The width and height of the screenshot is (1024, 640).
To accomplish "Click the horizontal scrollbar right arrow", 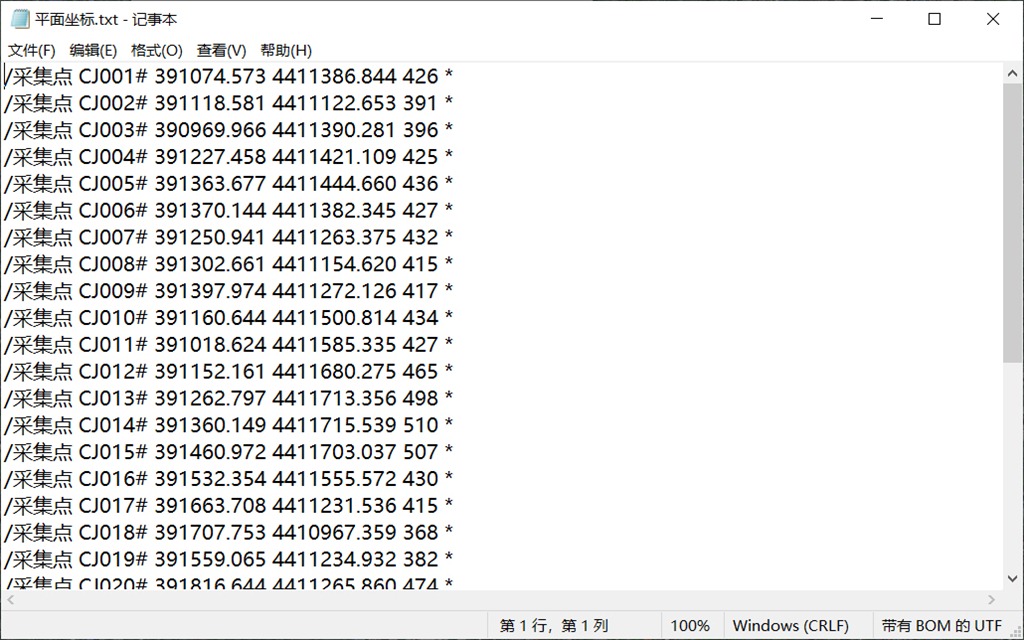I will coord(992,600).
